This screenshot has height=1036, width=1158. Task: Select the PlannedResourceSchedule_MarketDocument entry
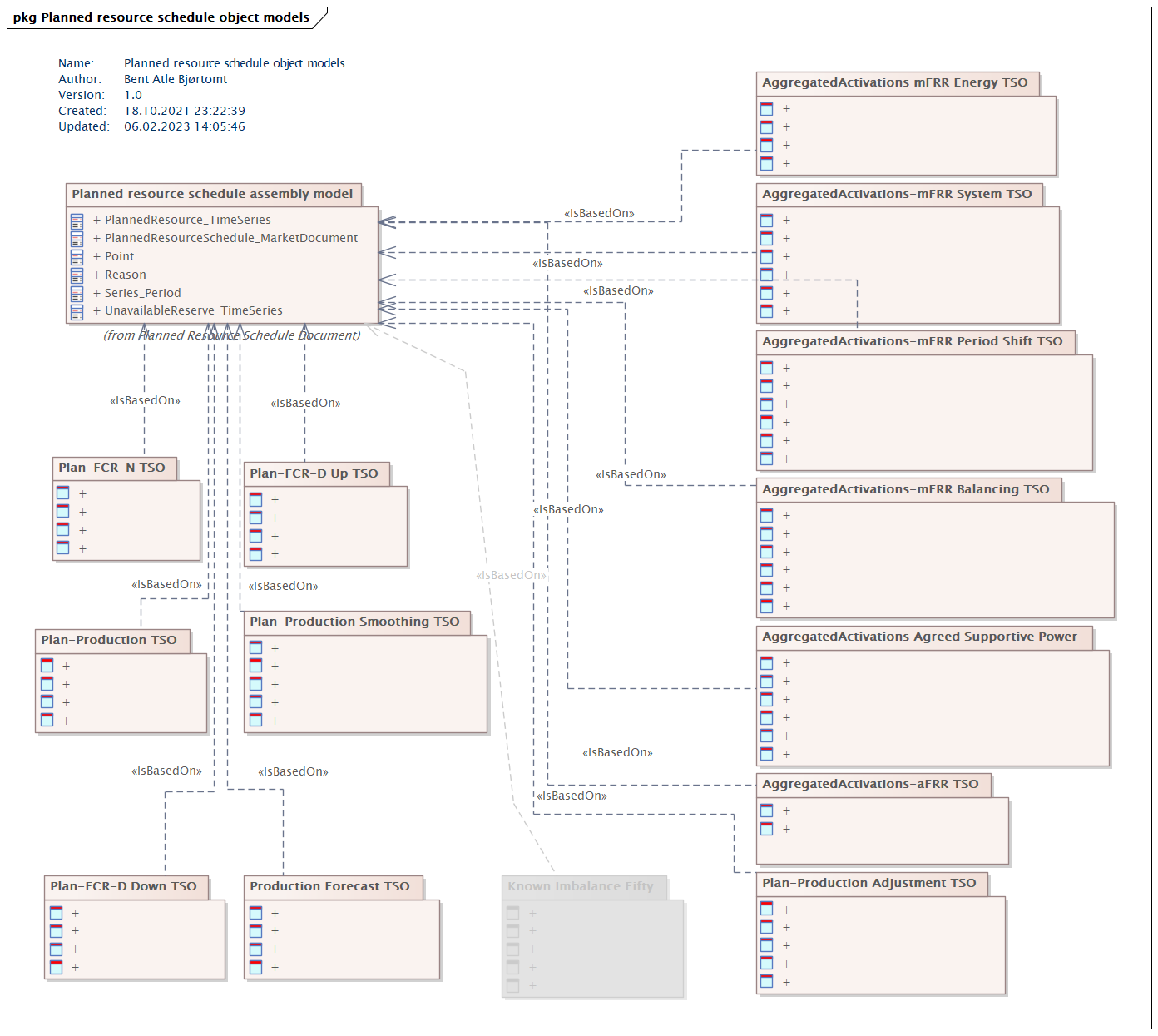coord(225,238)
